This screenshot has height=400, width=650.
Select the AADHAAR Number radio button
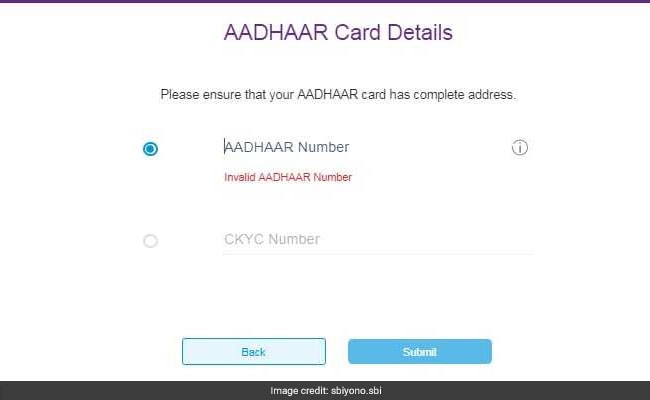point(150,149)
